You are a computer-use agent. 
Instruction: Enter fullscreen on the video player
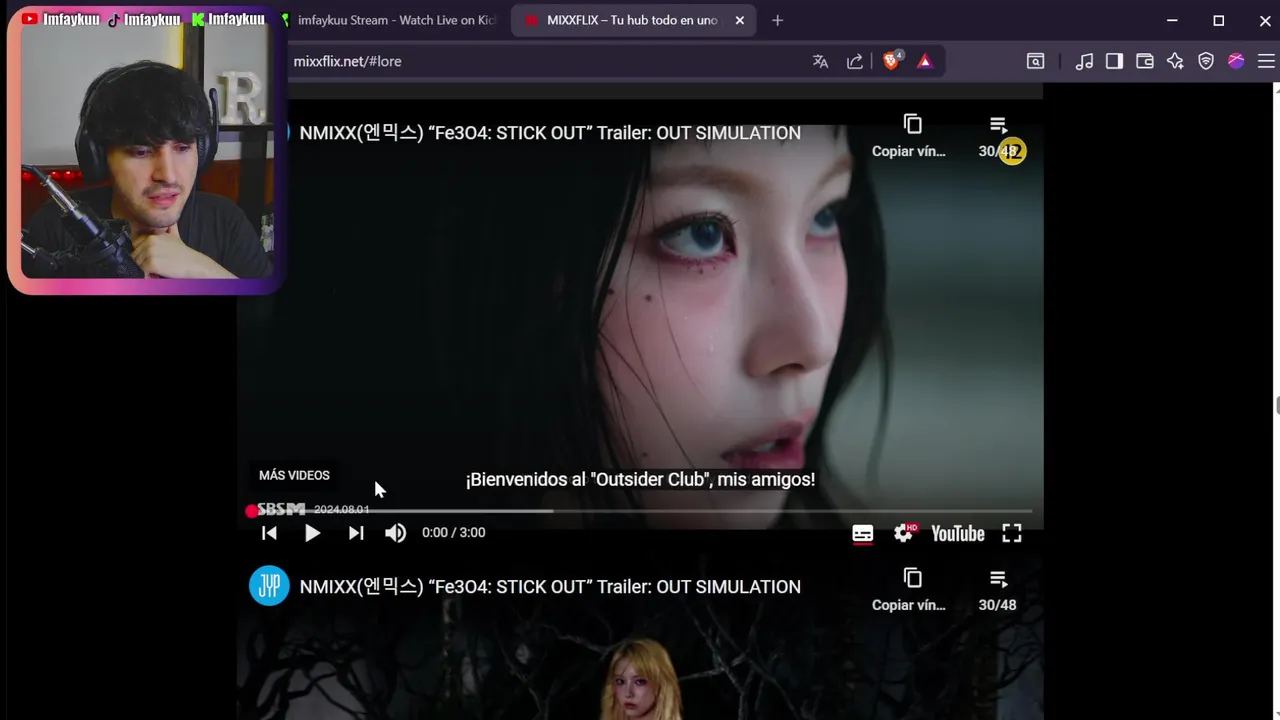coord(1012,533)
